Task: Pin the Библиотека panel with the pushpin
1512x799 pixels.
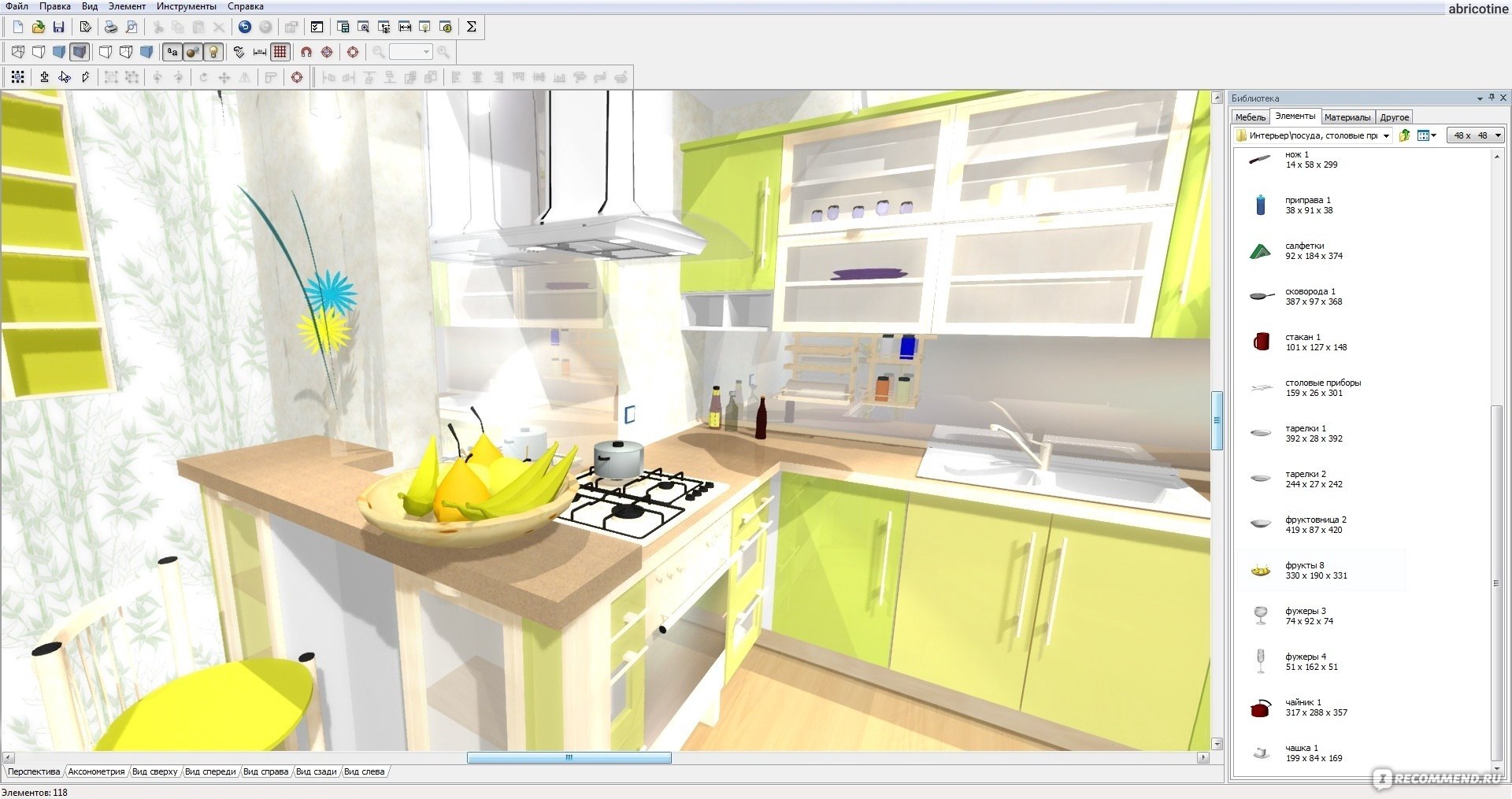Action: click(1492, 98)
